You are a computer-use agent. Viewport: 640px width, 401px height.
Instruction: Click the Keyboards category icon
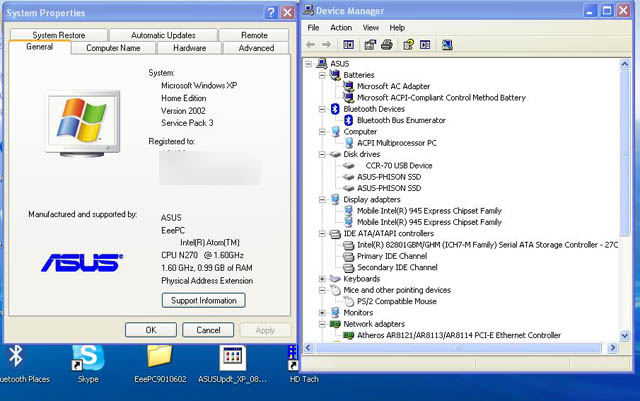tap(336, 278)
